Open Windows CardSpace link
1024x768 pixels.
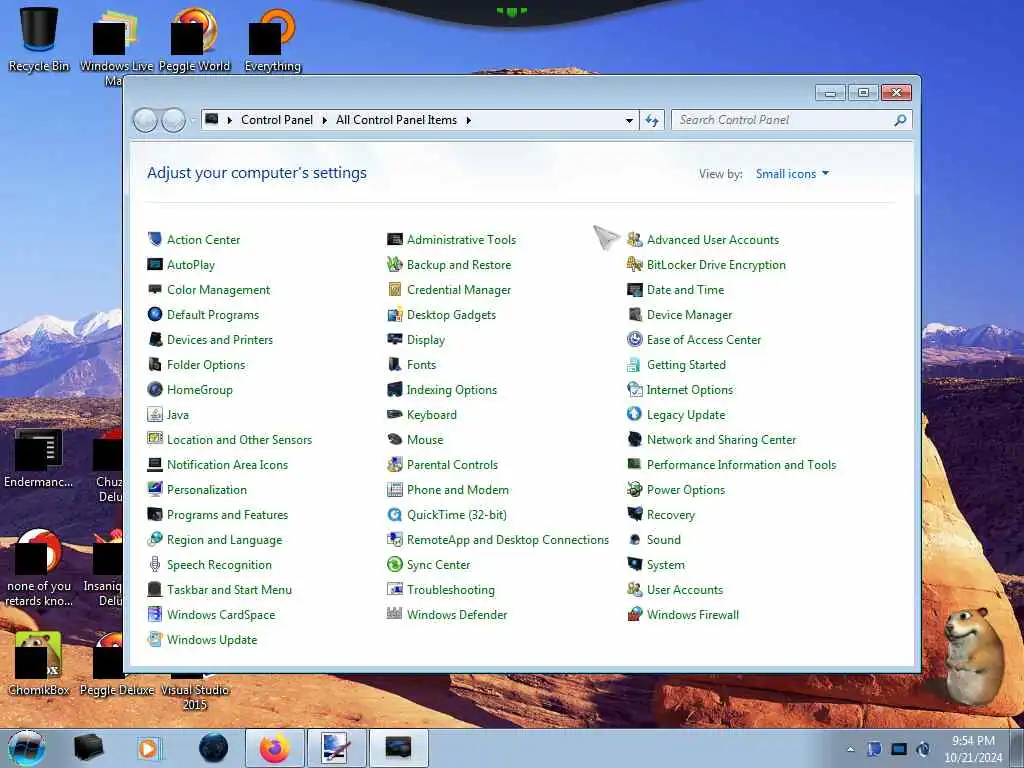pyautogui.click(x=221, y=615)
